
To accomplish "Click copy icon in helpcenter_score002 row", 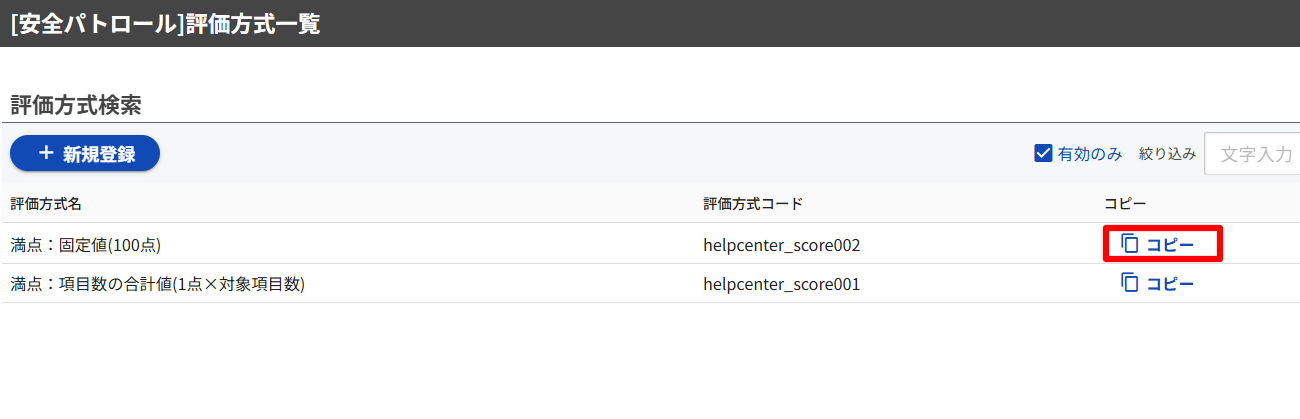I will coord(1130,244).
